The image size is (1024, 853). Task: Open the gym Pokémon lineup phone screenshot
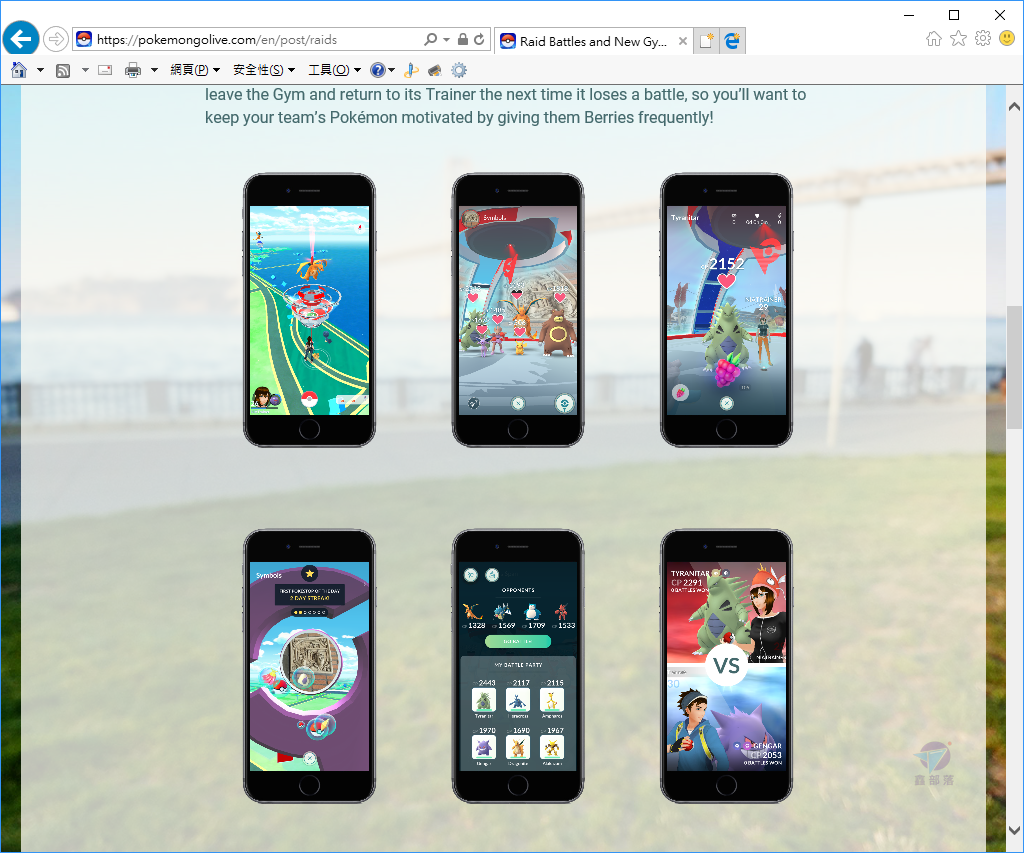point(518,310)
